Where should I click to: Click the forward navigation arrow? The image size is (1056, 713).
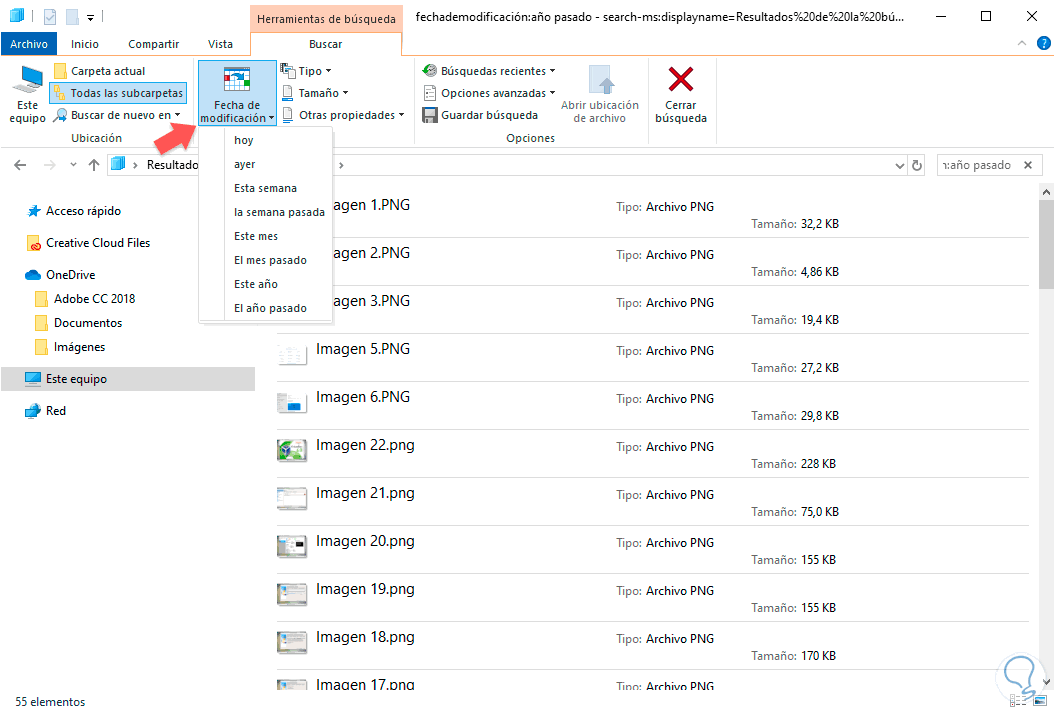tap(49, 165)
